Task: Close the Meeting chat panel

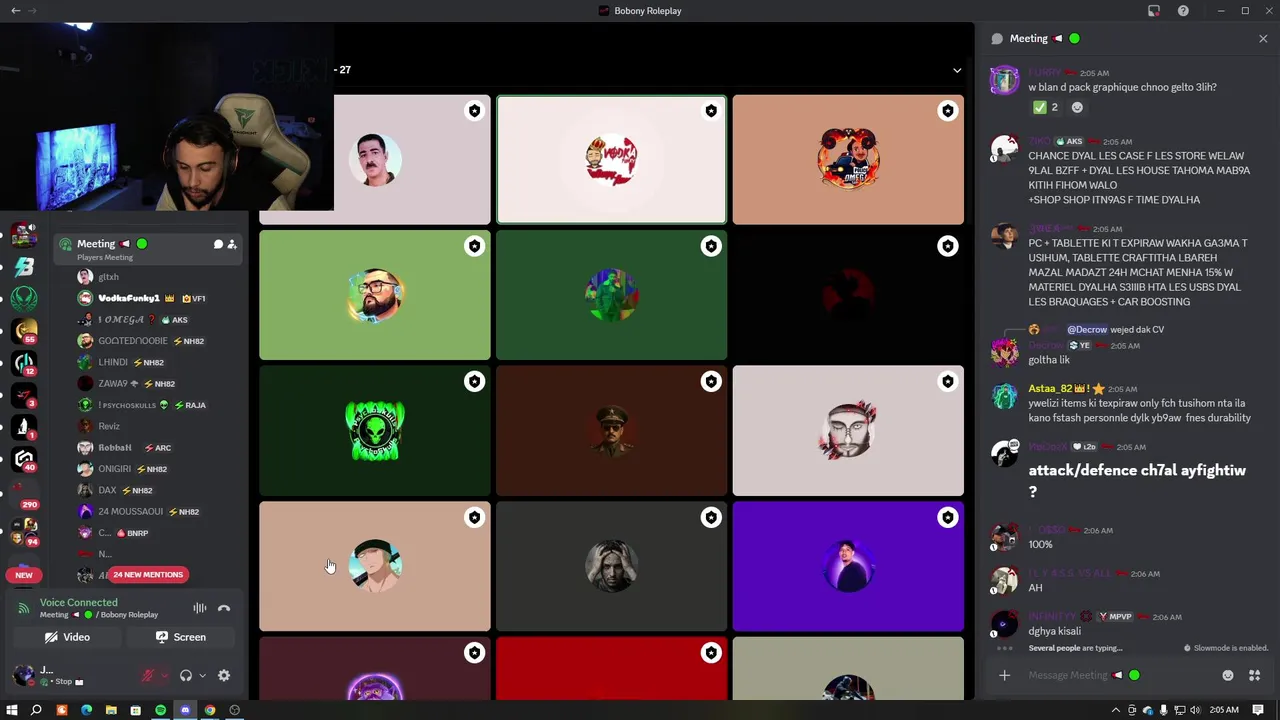Action: click(1263, 39)
